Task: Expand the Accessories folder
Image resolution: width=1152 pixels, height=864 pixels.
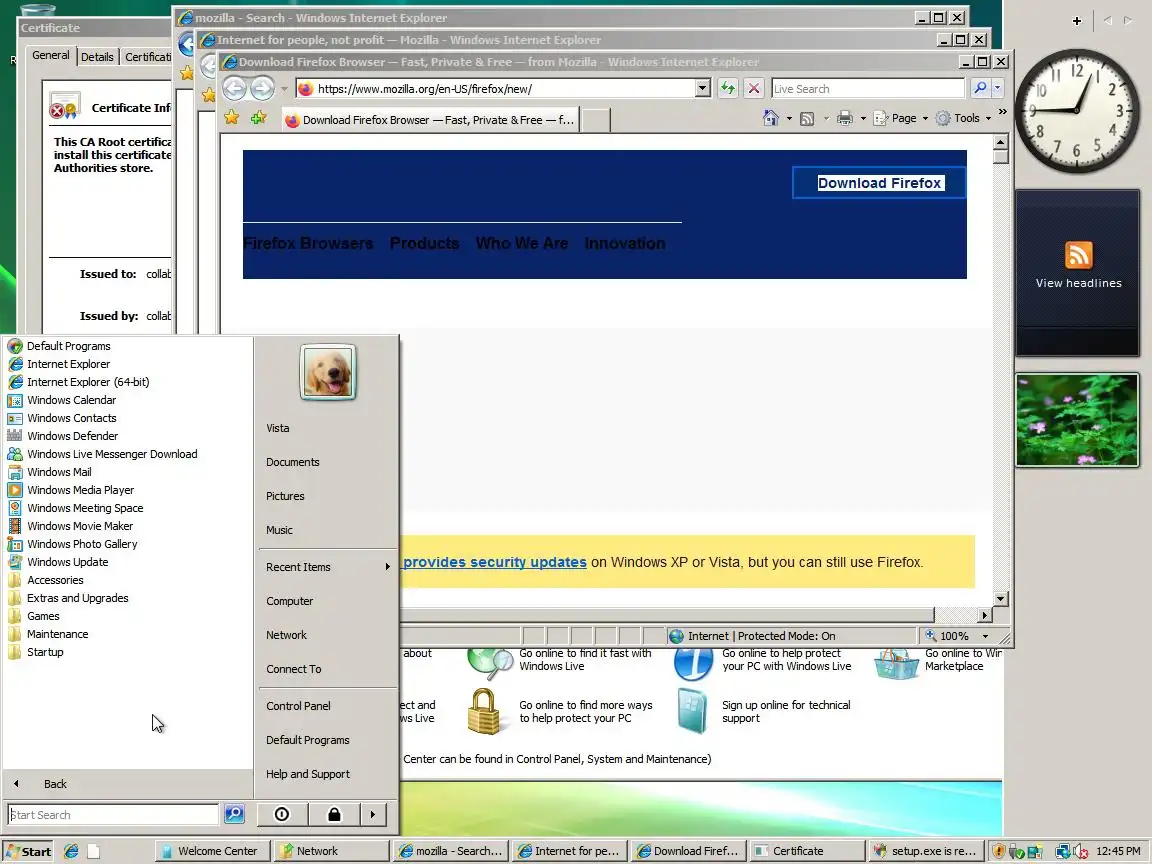Action: (54, 580)
